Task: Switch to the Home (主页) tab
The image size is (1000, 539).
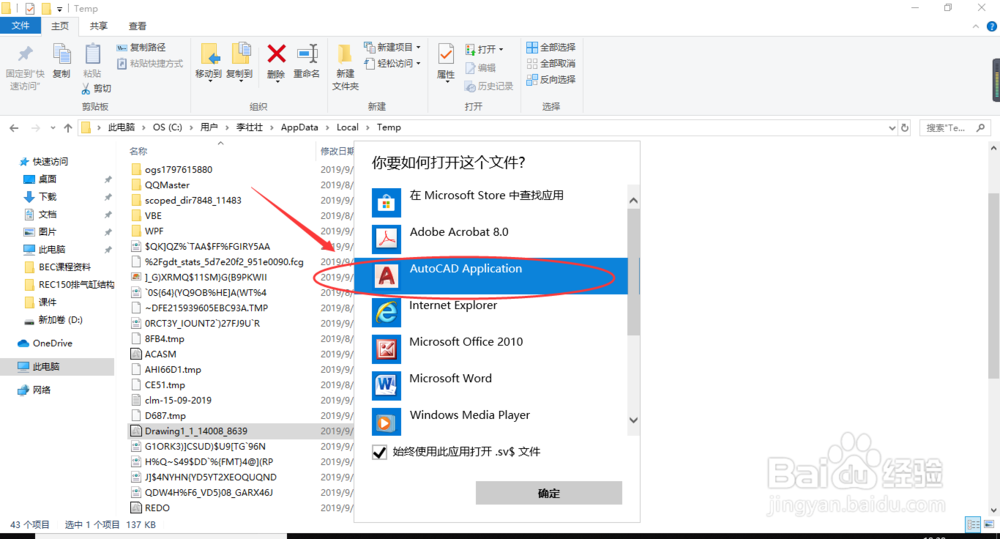Action: tap(60, 26)
